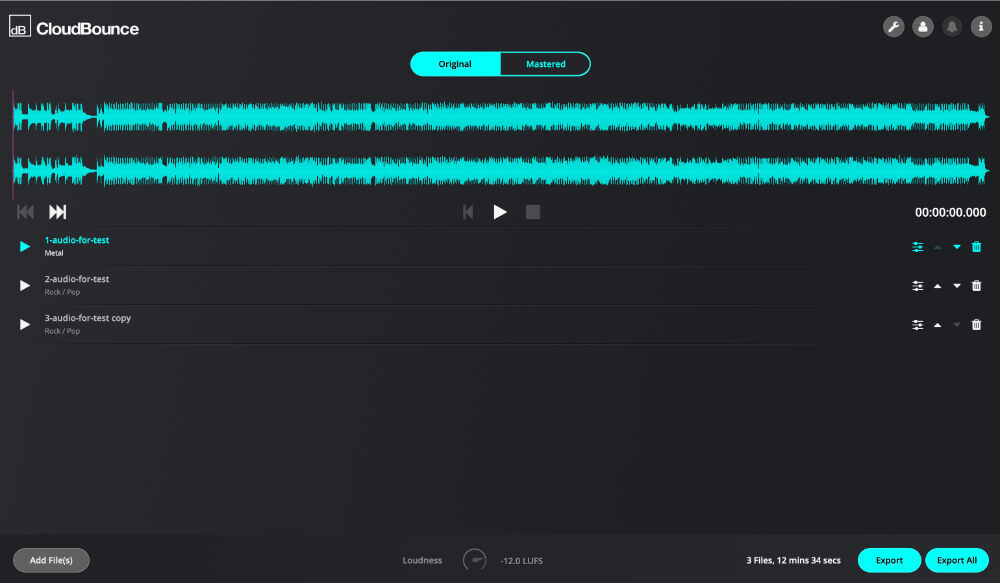Select the 3-audio-for-test copy track name
This screenshot has width=1000, height=583.
(x=87, y=318)
